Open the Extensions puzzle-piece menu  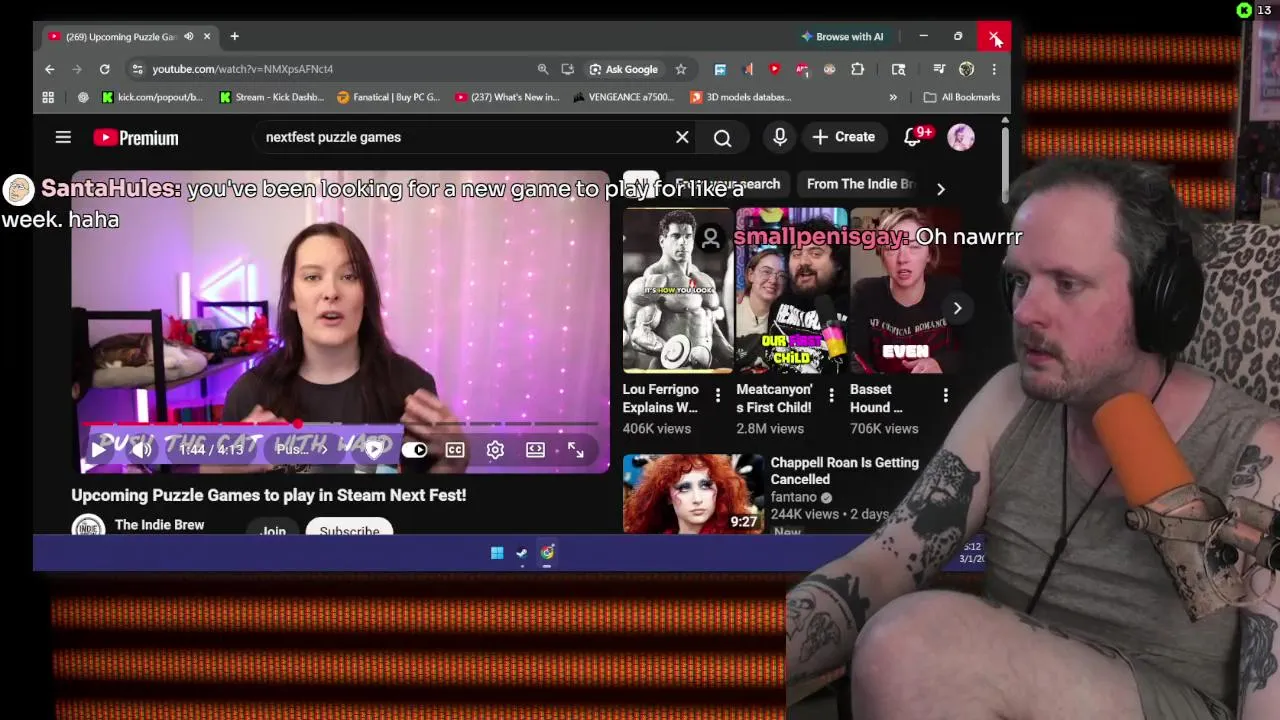(857, 69)
